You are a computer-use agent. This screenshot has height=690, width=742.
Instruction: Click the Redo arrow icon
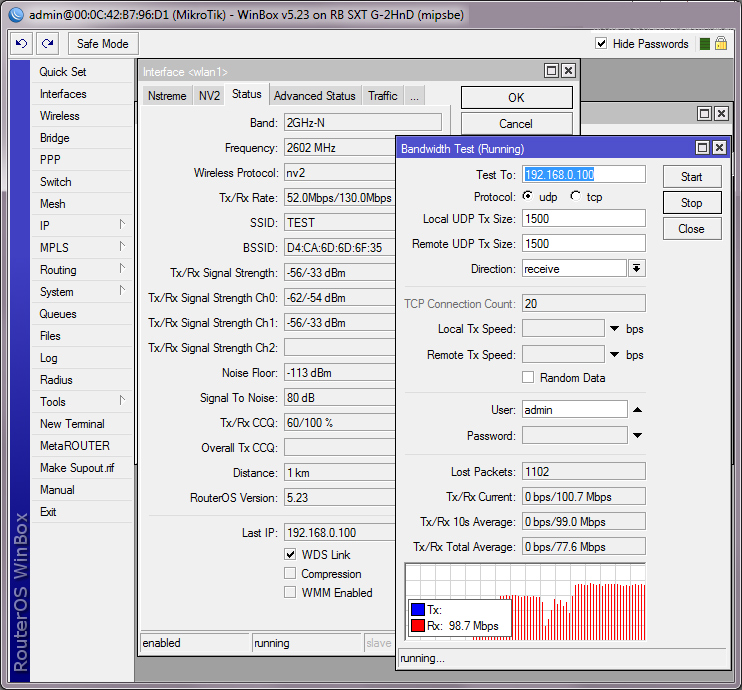[x=47, y=44]
